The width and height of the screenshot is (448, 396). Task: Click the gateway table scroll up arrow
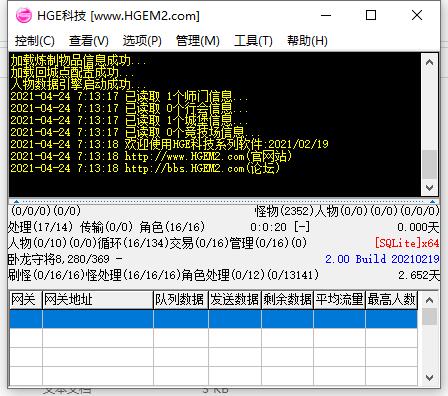(x=429, y=300)
